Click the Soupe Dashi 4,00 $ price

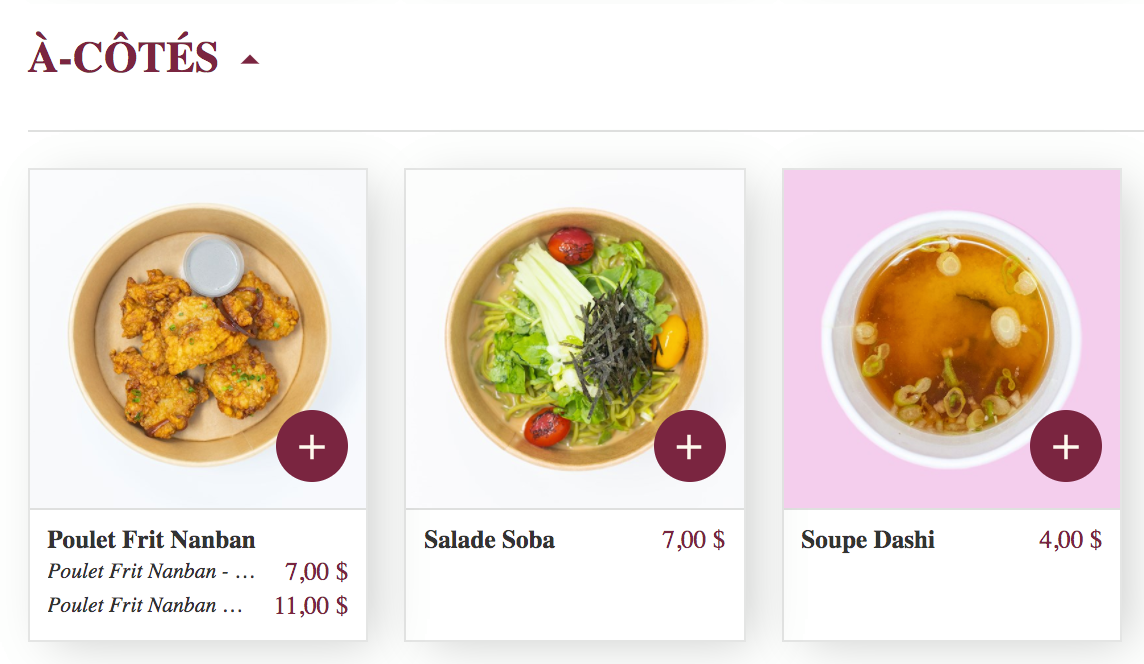pyautogui.click(x=1070, y=540)
